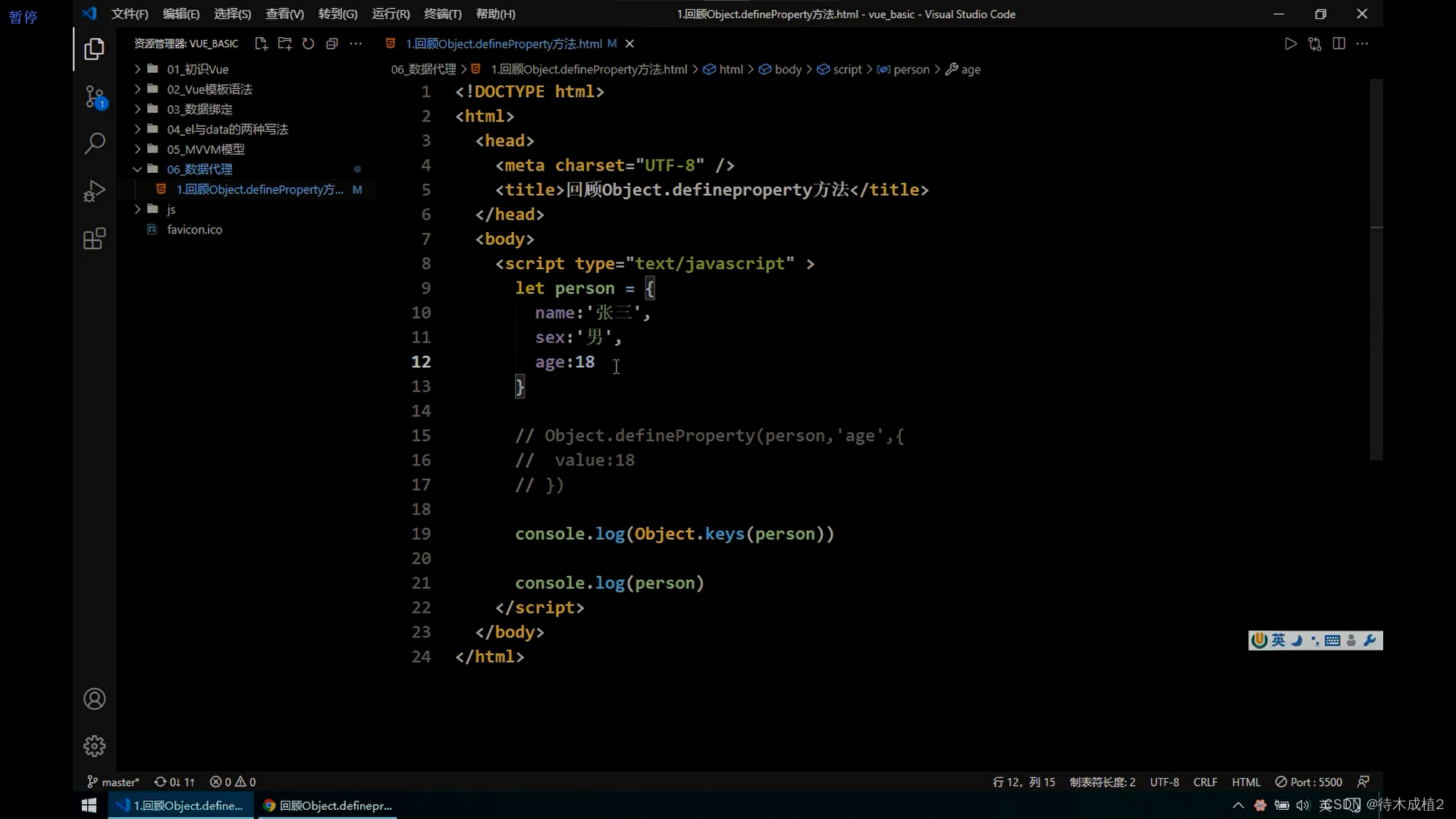Open problems errors and warnings indicator
The width and height of the screenshot is (1456, 819).
click(233, 782)
